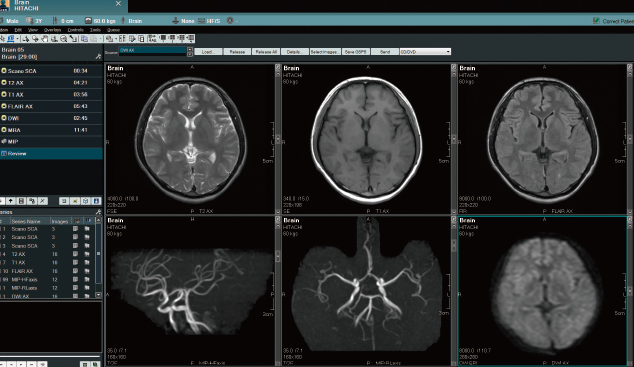Click the last icon in T1 AX series row
This screenshot has height=367, width=634.
pos(87,263)
